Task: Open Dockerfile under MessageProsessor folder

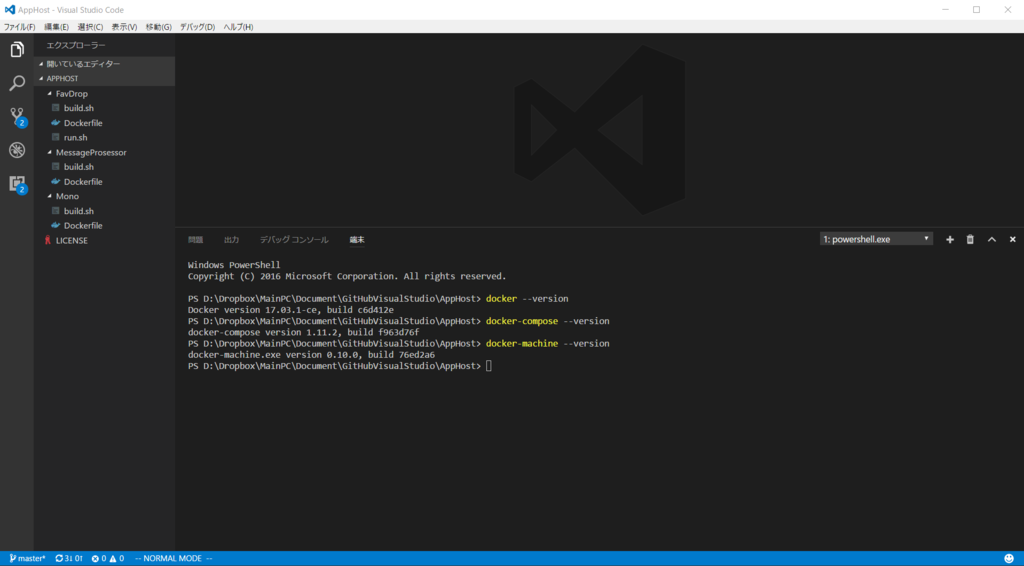Action: tap(83, 181)
